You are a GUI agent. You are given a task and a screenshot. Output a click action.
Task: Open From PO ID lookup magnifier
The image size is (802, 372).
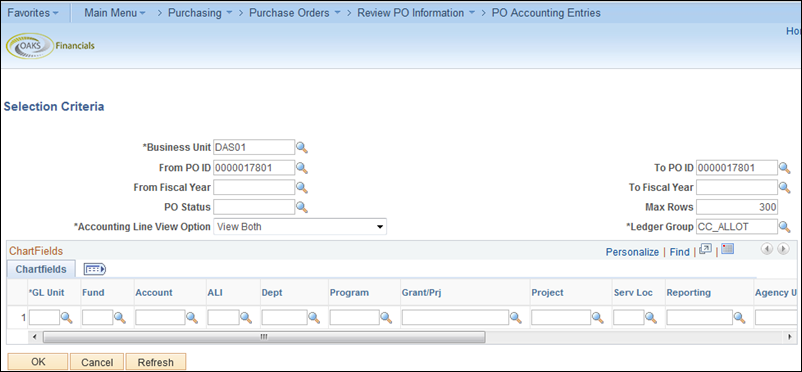(302, 168)
